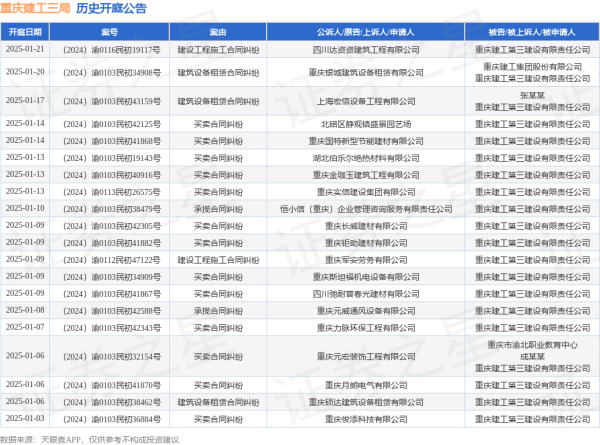Screen dimensions: 600x445
Task: Click the 案号 column header
Action: click(109, 32)
